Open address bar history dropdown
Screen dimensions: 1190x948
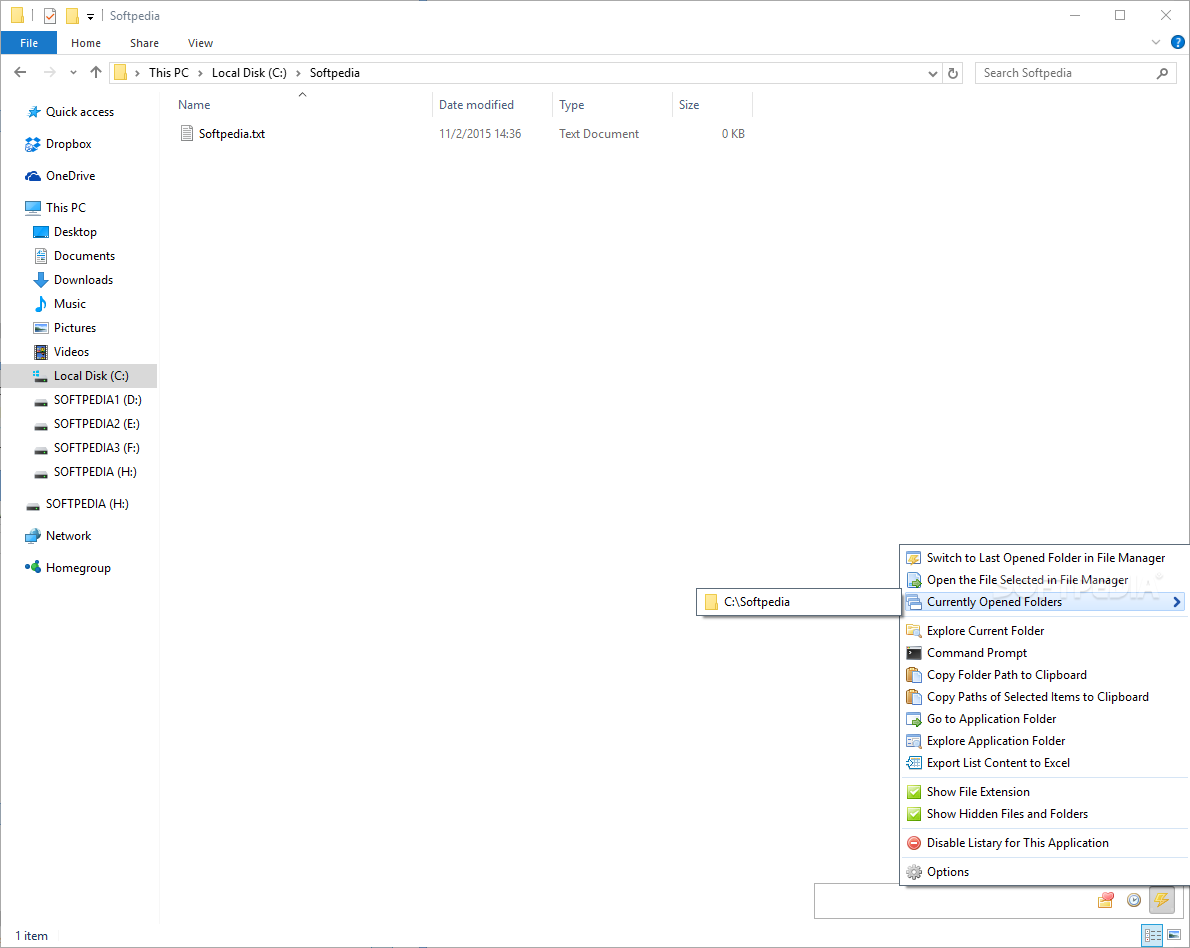click(933, 74)
